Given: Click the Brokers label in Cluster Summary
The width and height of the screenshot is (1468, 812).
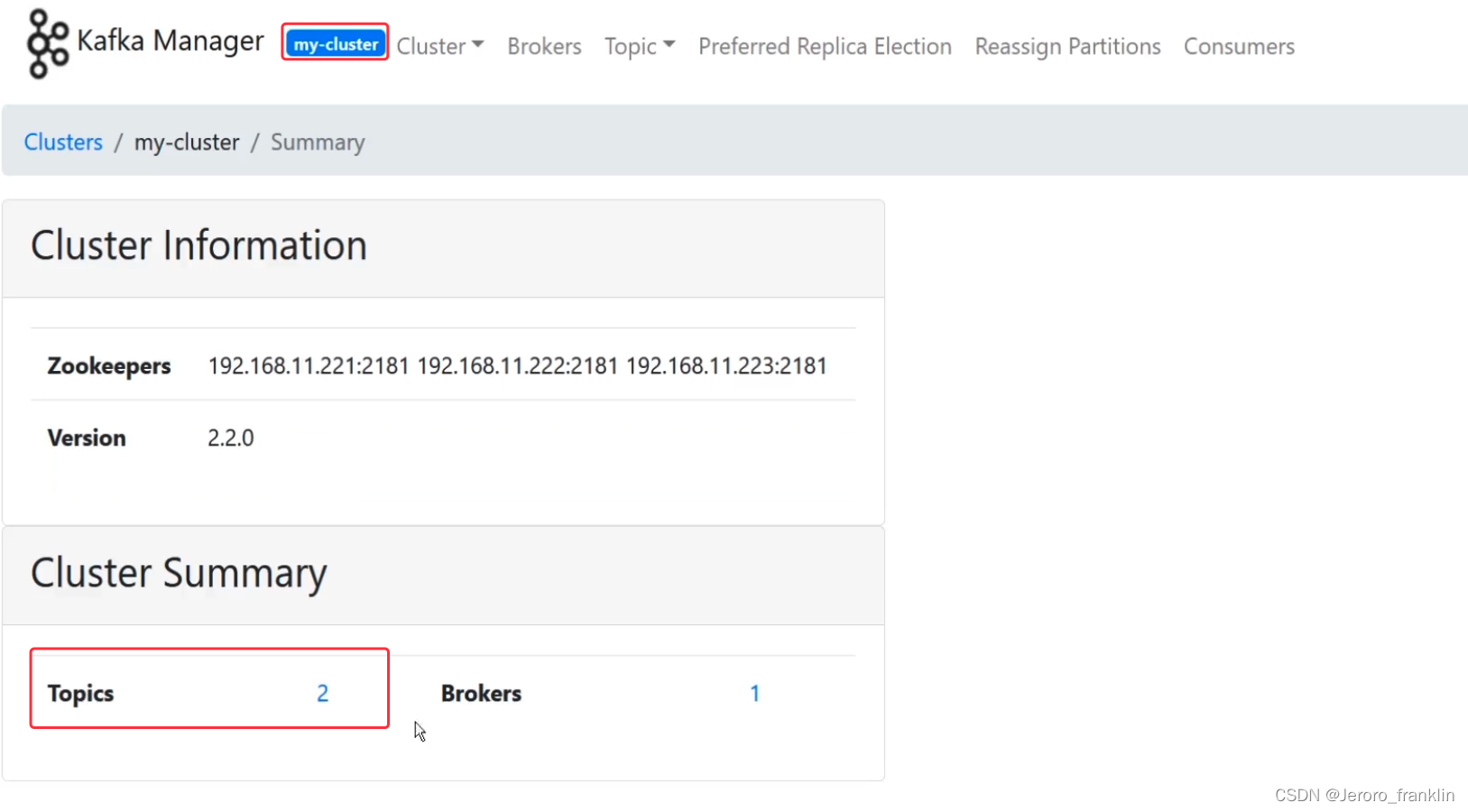Looking at the screenshot, I should pyautogui.click(x=481, y=693).
